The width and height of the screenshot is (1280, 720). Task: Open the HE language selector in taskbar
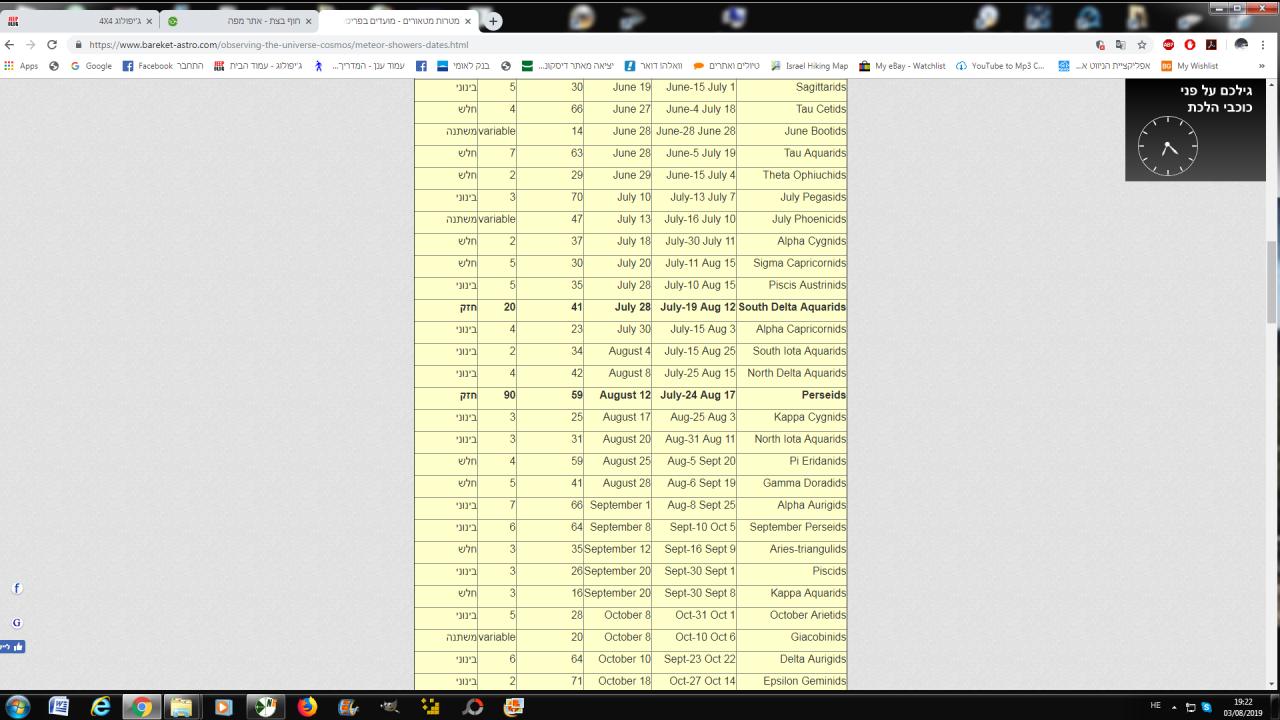pyautogui.click(x=1155, y=707)
